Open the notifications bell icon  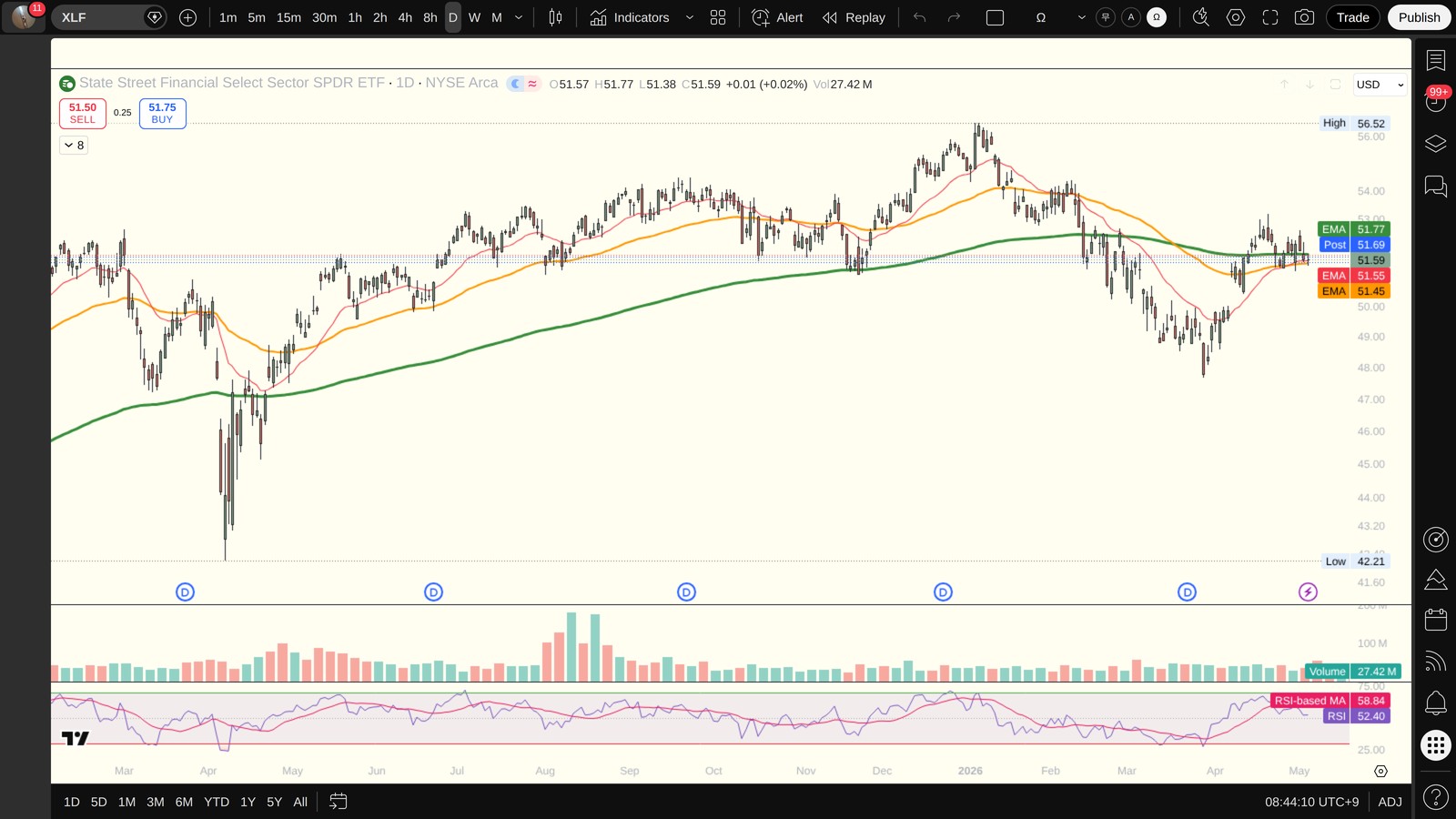tap(1436, 703)
